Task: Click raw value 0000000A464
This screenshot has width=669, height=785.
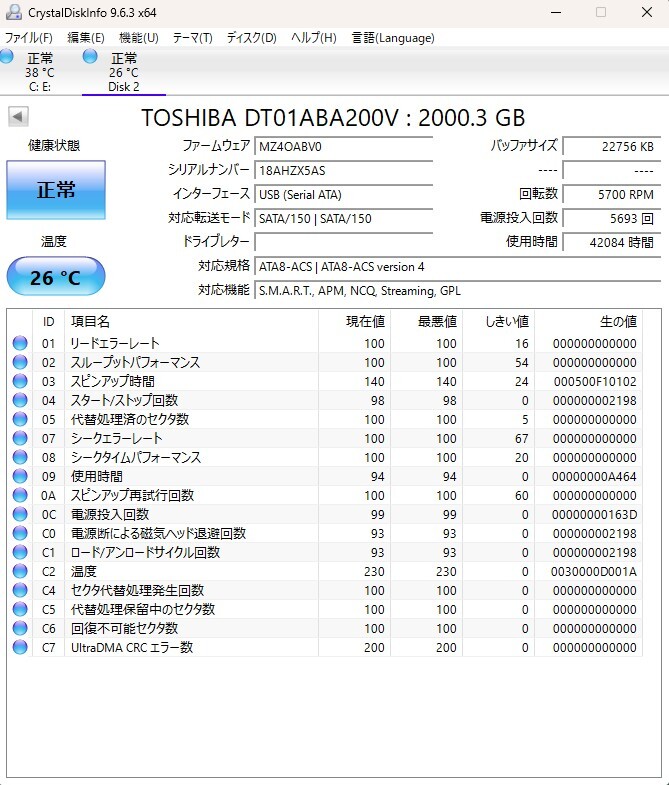Action: click(x=594, y=477)
